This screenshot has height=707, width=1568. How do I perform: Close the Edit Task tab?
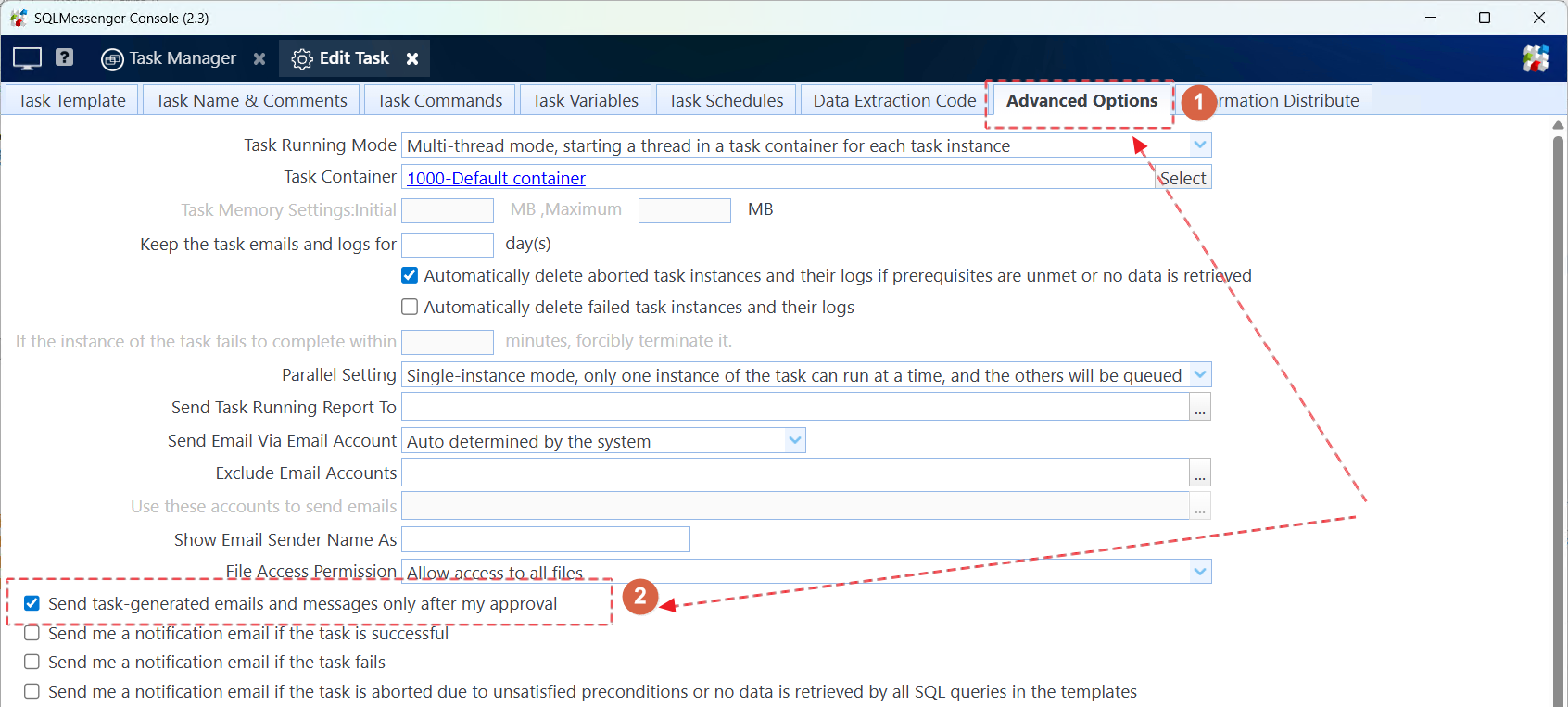[x=412, y=58]
